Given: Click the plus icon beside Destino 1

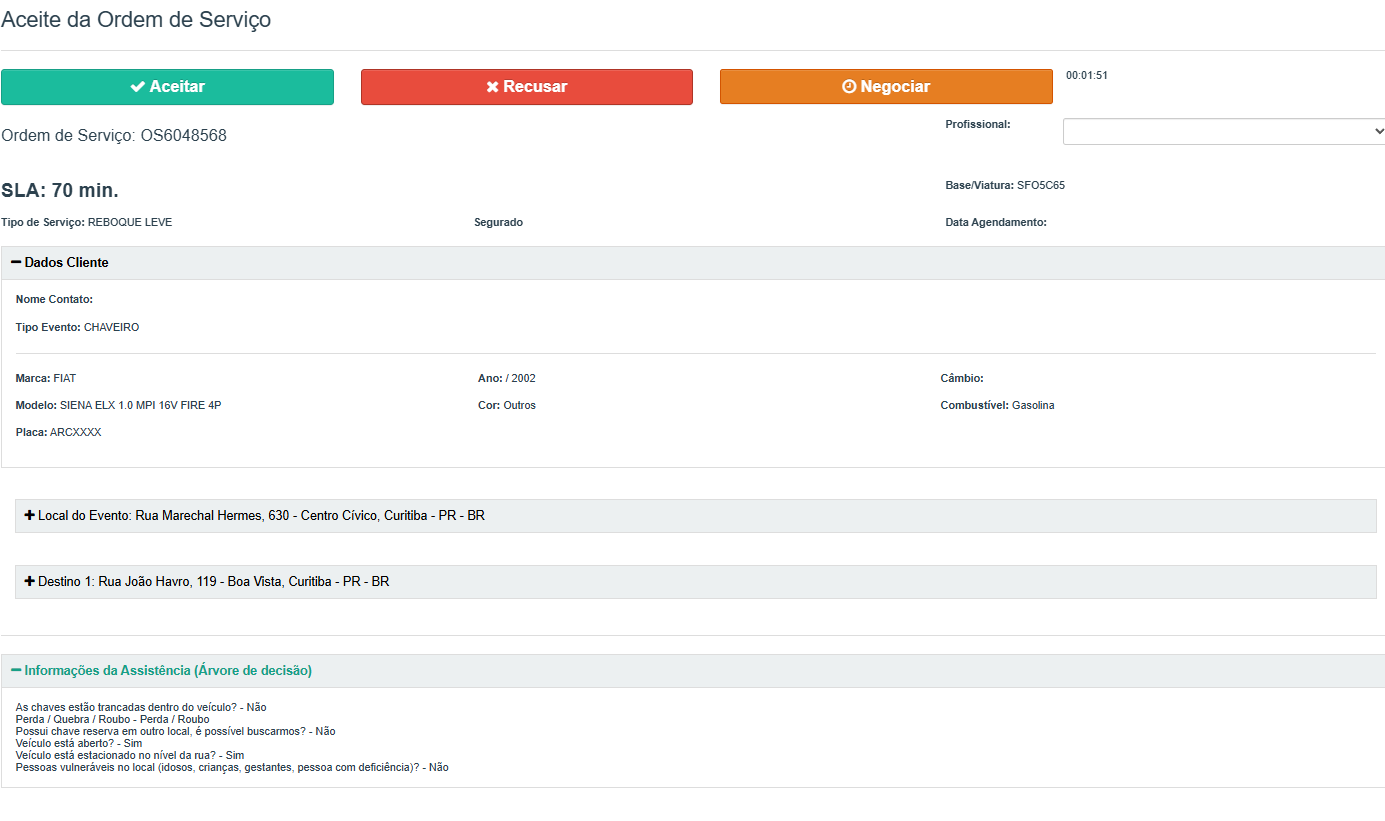Looking at the screenshot, I should 30,581.
